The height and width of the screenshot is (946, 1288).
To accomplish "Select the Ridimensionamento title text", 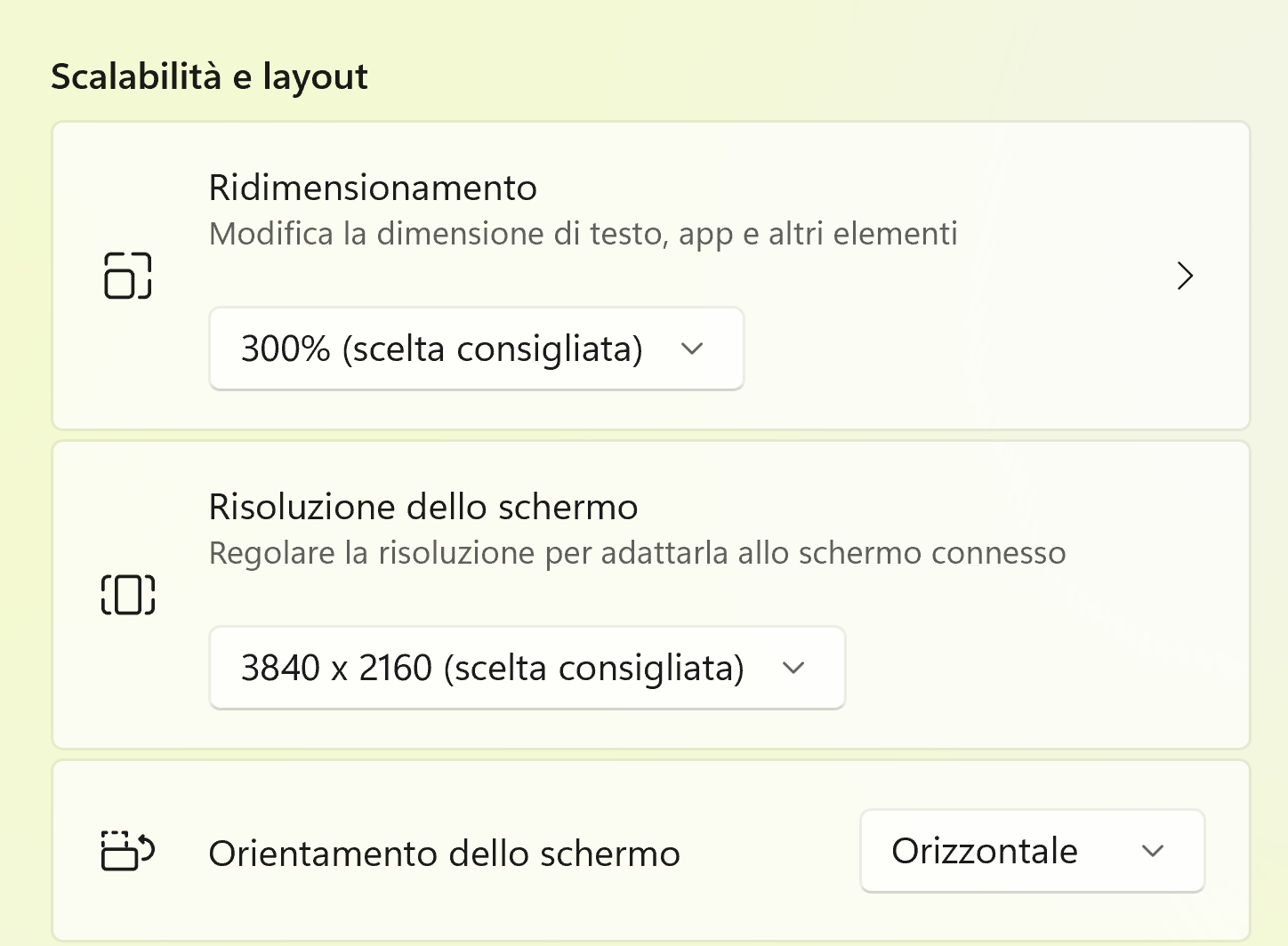I will point(373,188).
